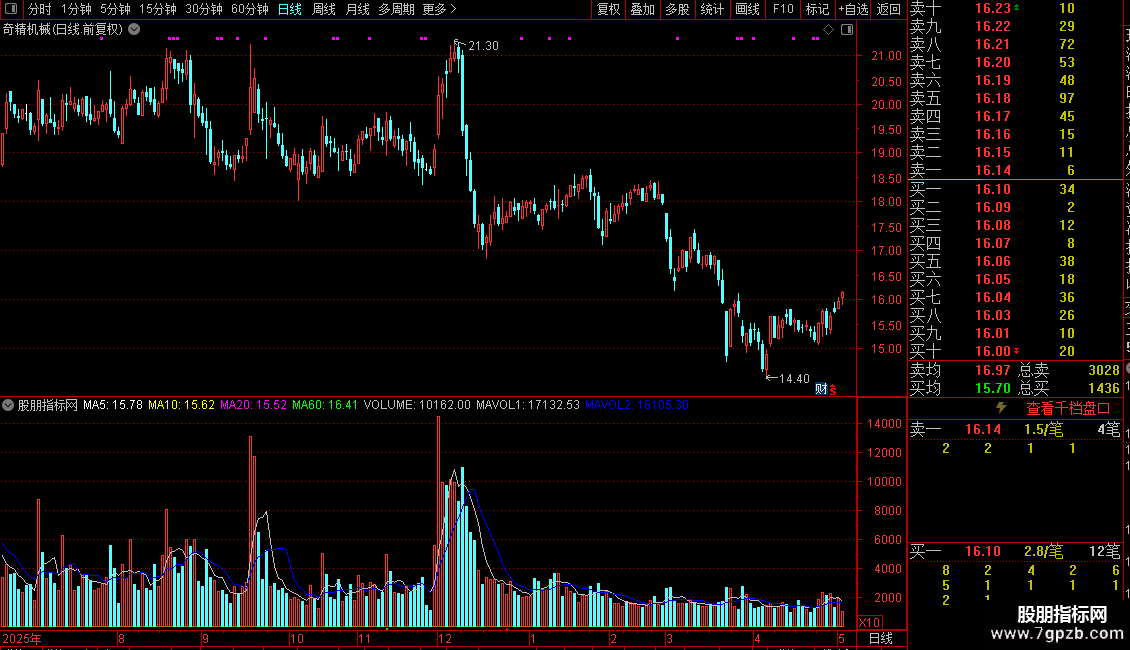Open 查看千档盘口 link
1130x650 pixels.
click(x=1068, y=409)
